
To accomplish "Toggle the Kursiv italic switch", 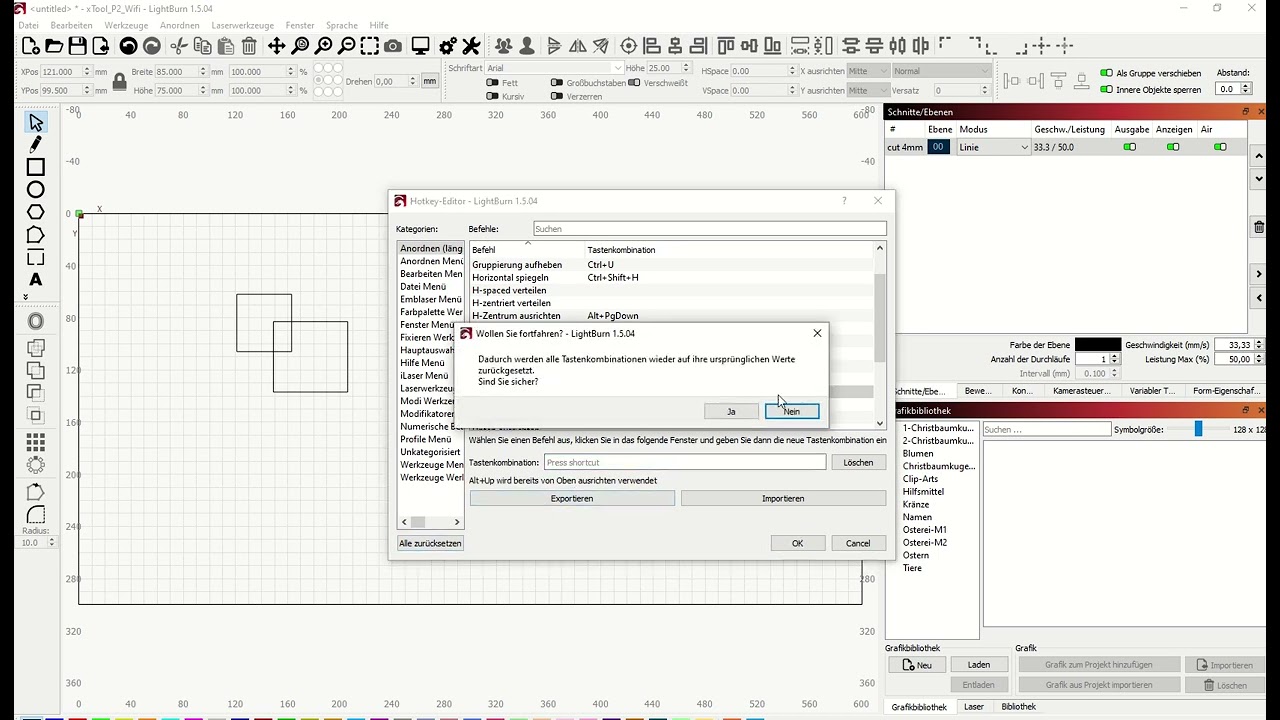I will click(x=492, y=97).
